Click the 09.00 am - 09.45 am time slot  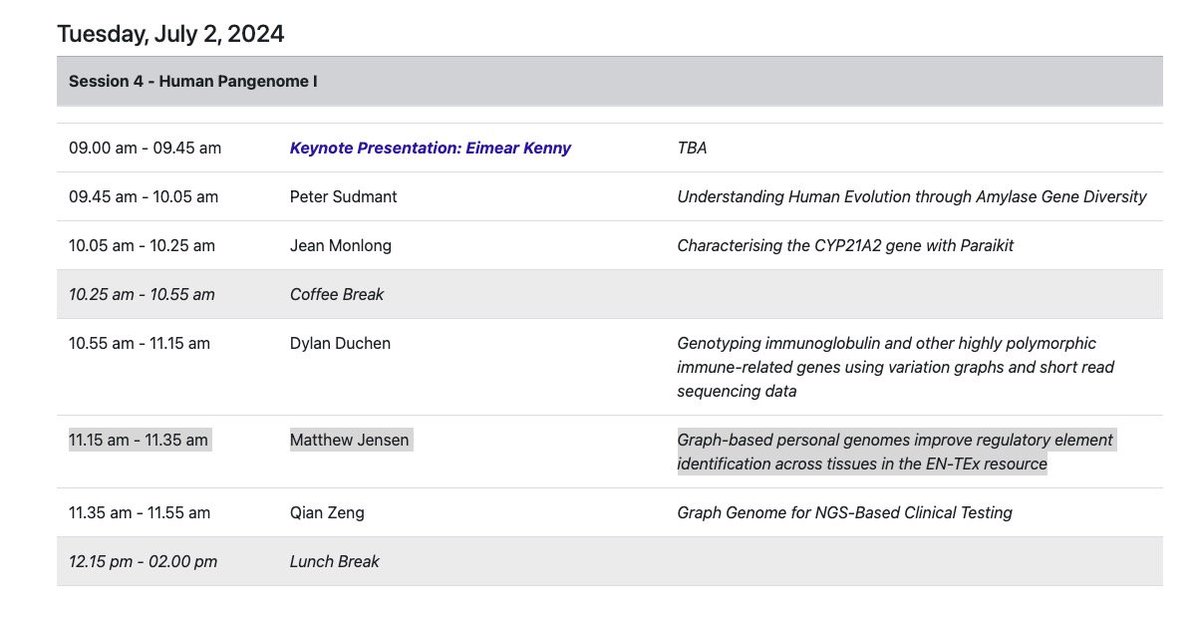pos(145,148)
